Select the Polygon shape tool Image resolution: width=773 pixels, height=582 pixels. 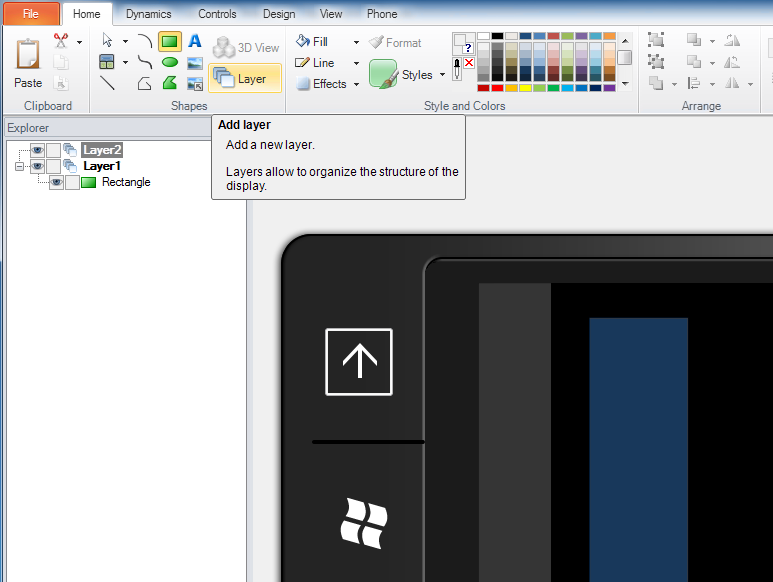click(170, 83)
